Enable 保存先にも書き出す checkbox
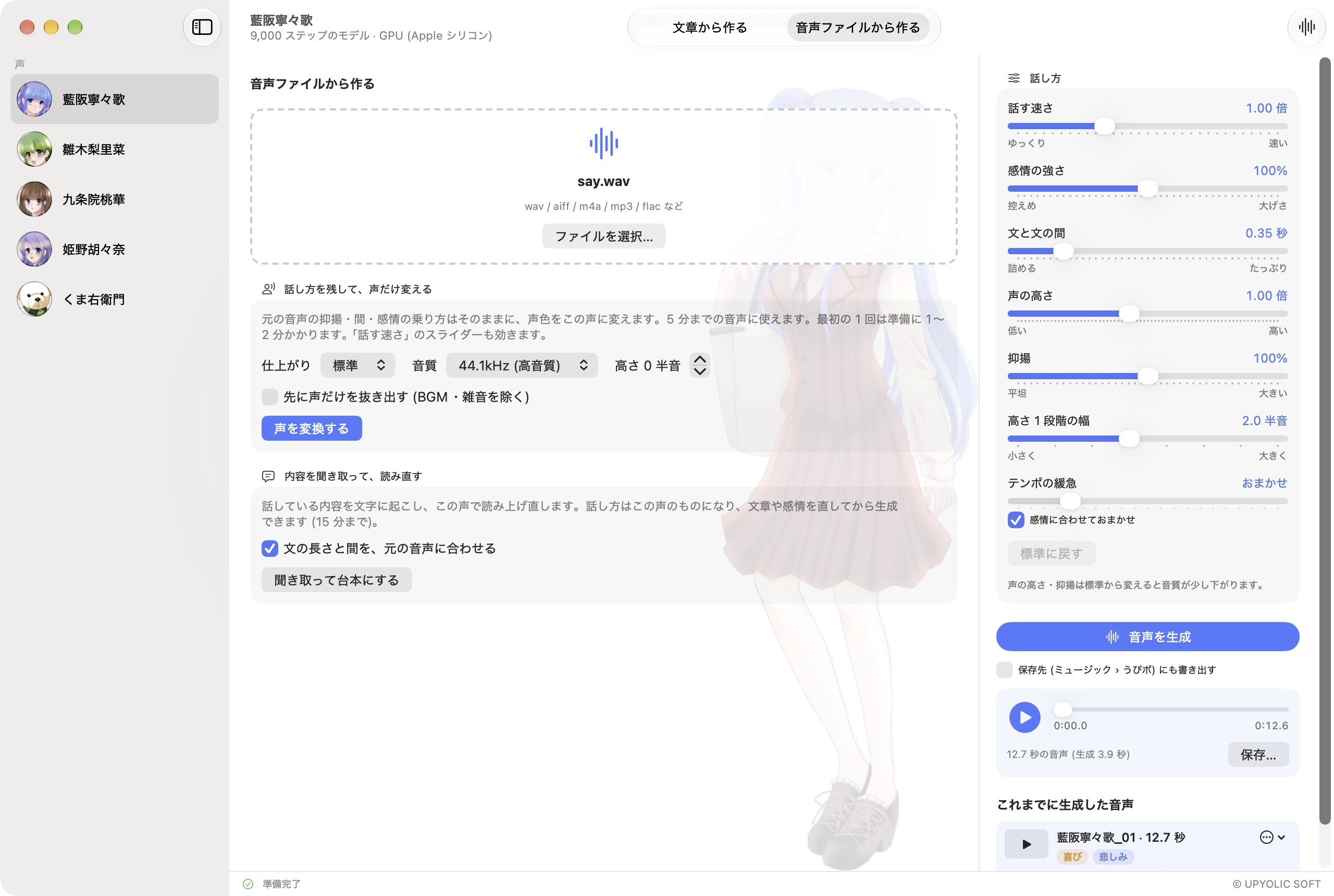 [x=1004, y=670]
